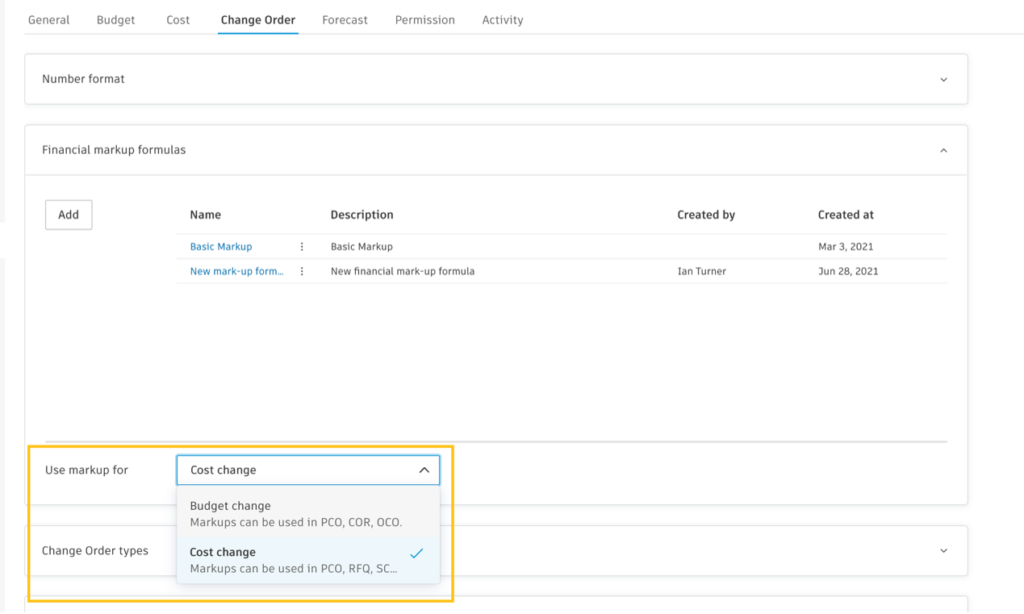Expand the Number format section

943,80
